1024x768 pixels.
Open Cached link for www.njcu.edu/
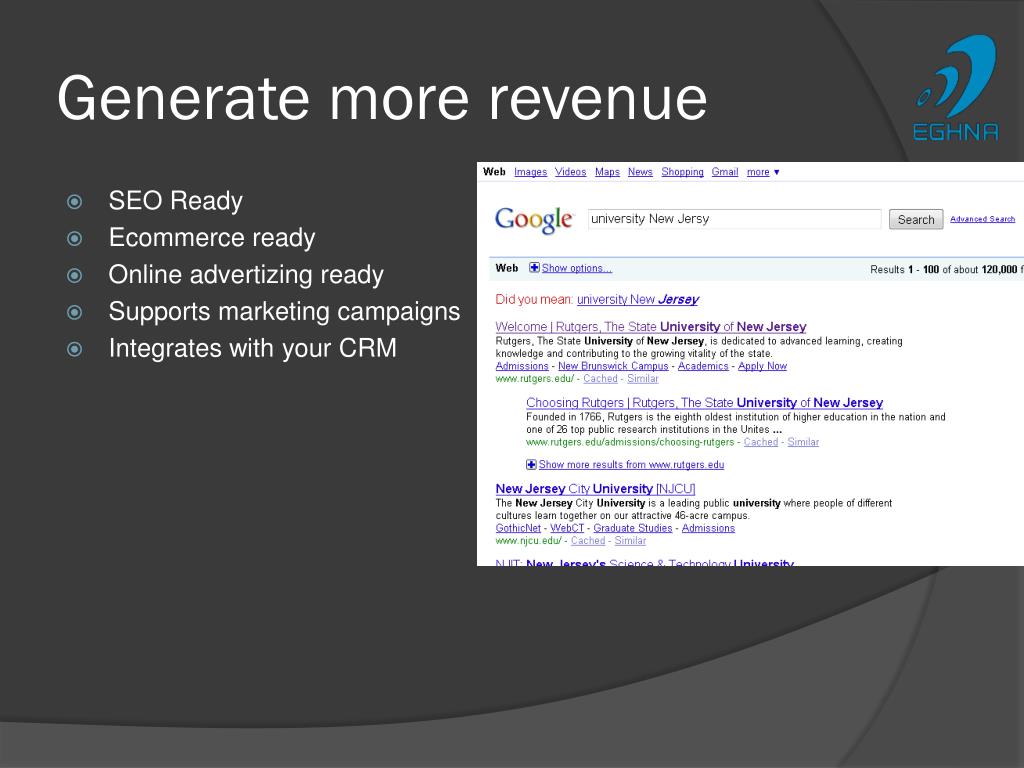click(x=588, y=541)
